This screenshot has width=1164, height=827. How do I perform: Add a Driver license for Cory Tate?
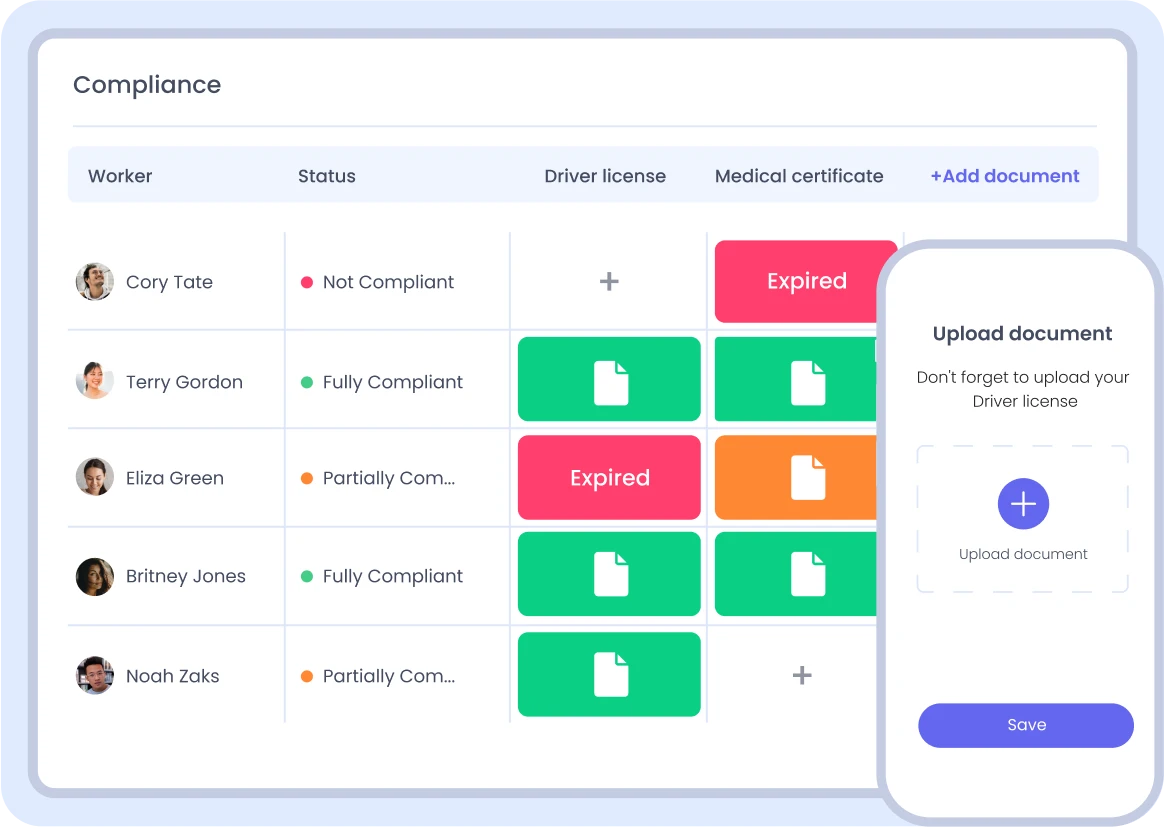tap(608, 281)
